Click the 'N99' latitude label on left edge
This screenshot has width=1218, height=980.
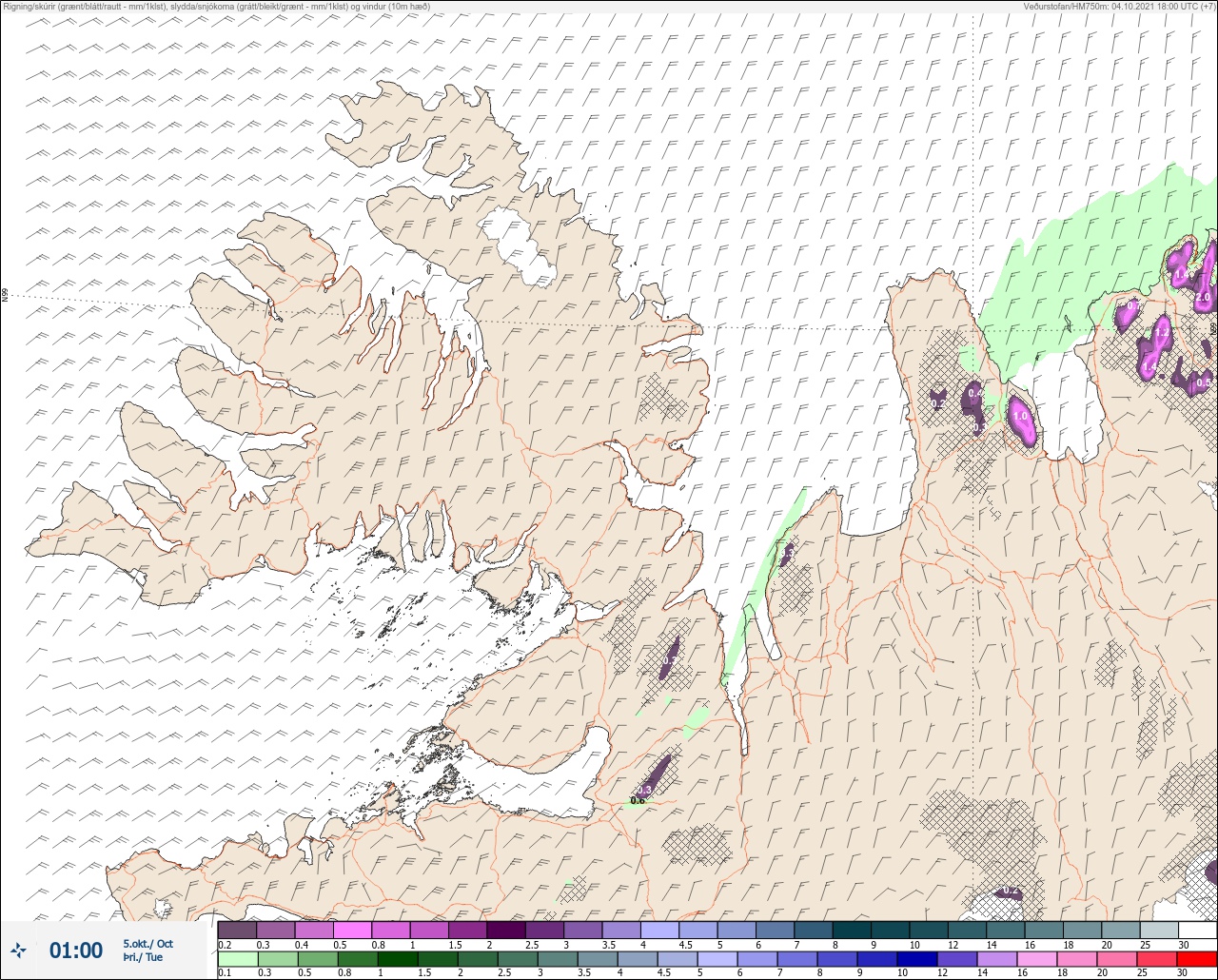coord(5,296)
